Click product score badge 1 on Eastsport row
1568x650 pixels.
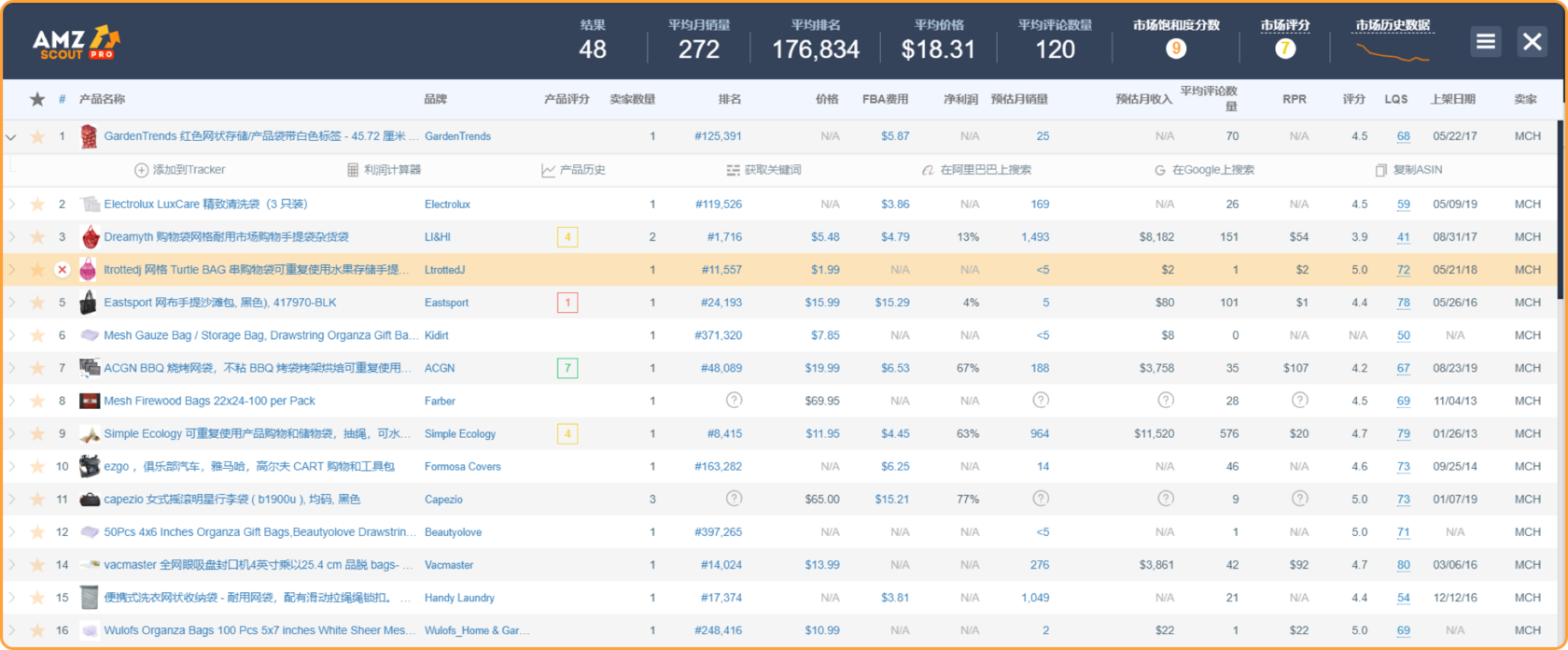tap(567, 303)
